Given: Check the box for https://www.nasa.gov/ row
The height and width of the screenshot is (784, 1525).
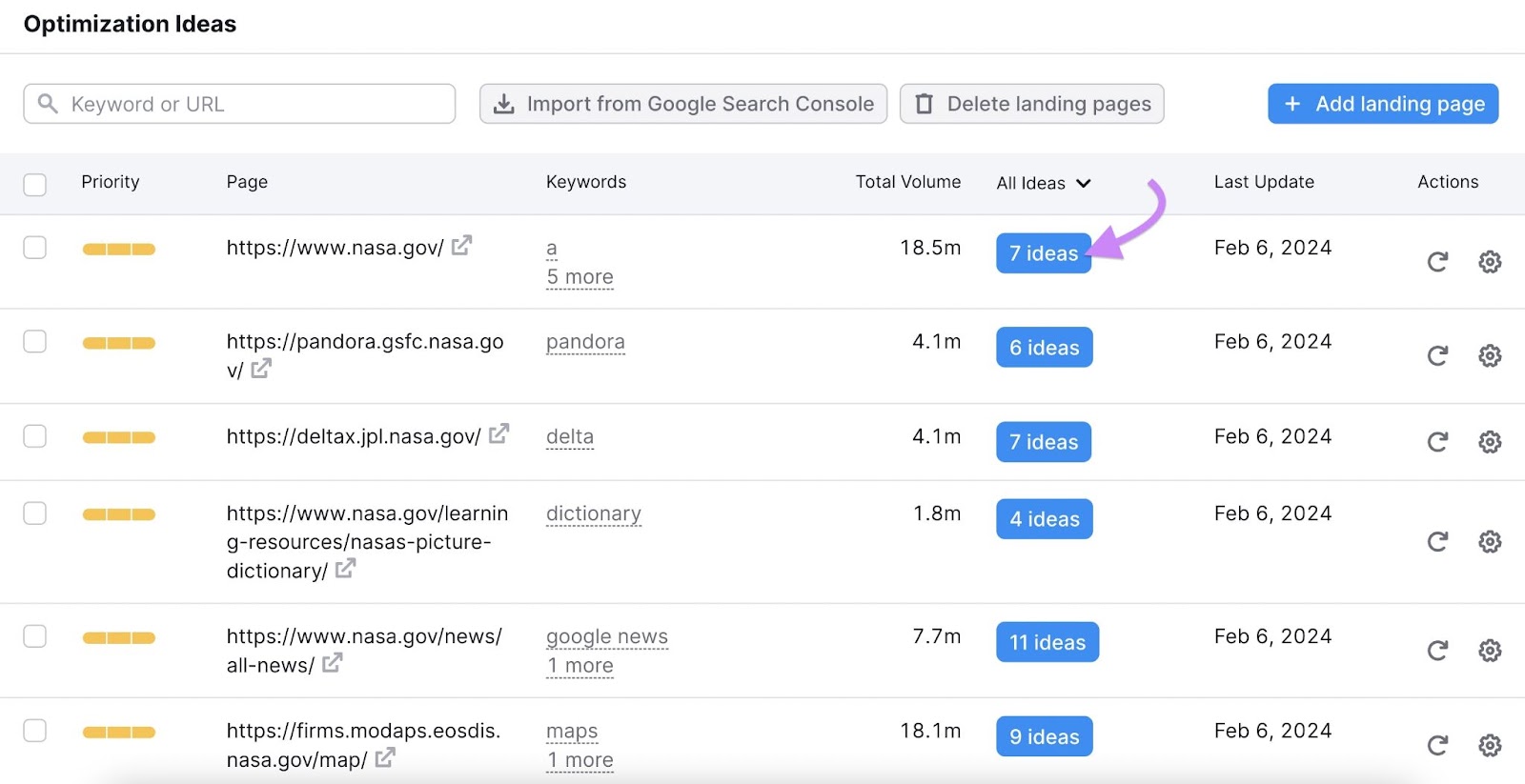Looking at the screenshot, I should tap(35, 248).
